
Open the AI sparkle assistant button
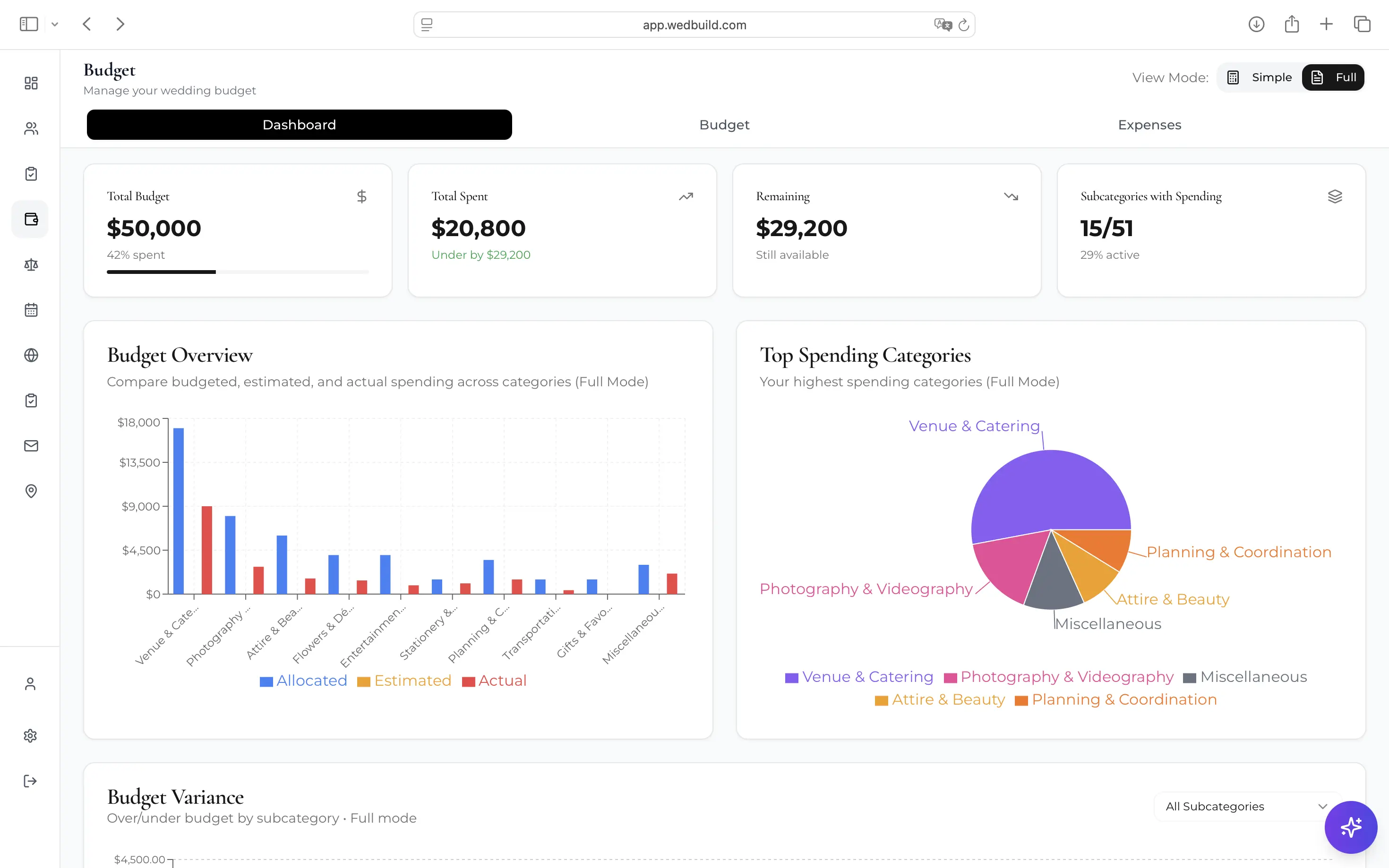click(1351, 827)
